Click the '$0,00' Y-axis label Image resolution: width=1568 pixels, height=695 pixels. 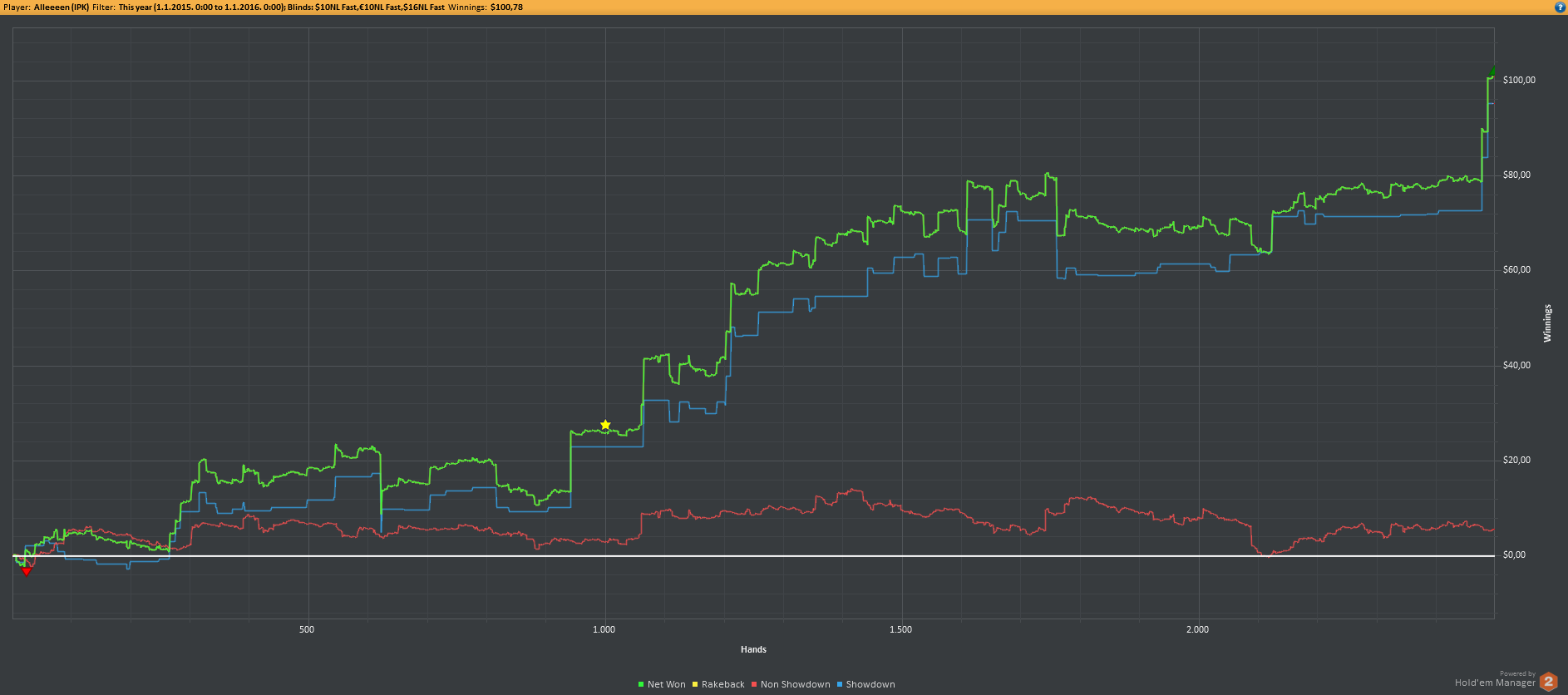tap(1514, 555)
